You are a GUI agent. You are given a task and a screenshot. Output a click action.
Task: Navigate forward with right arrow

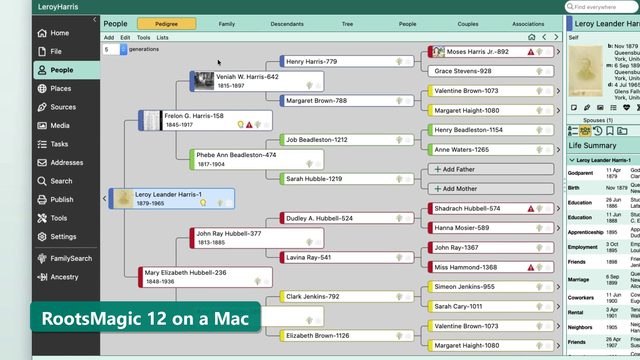click(556, 37)
